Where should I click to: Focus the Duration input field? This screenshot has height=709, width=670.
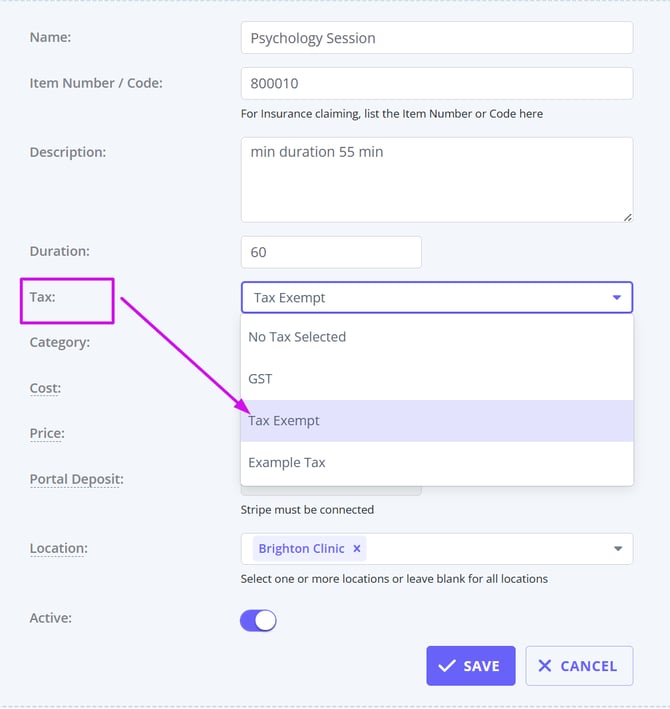330,252
